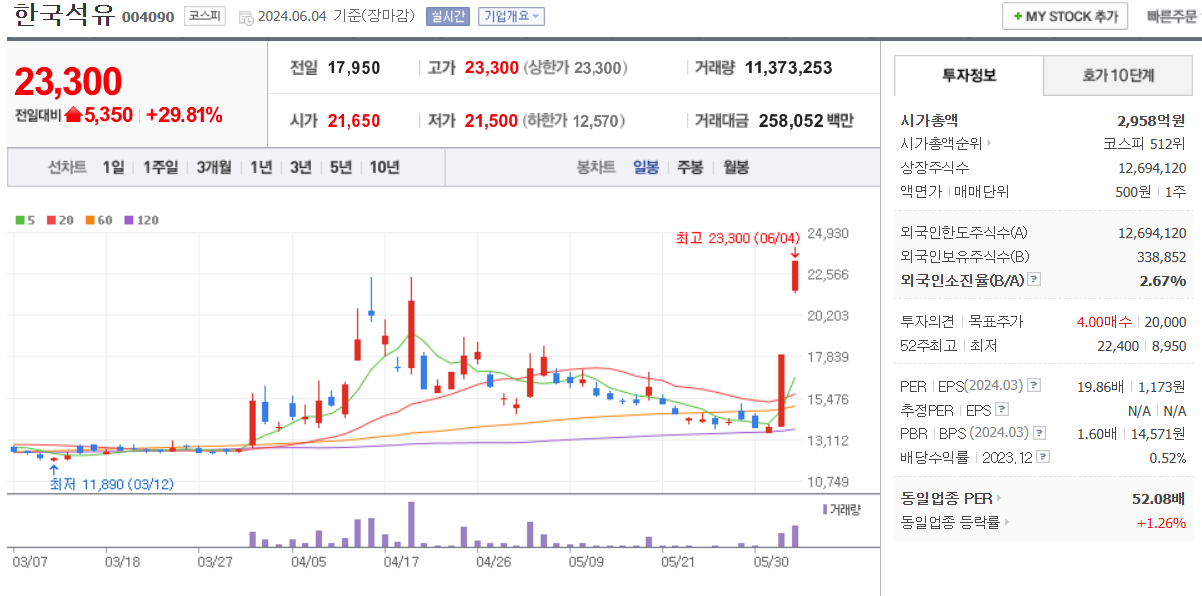Click the 외국인보유주식수 value 338,852
The image size is (1202, 596).
1160,257
